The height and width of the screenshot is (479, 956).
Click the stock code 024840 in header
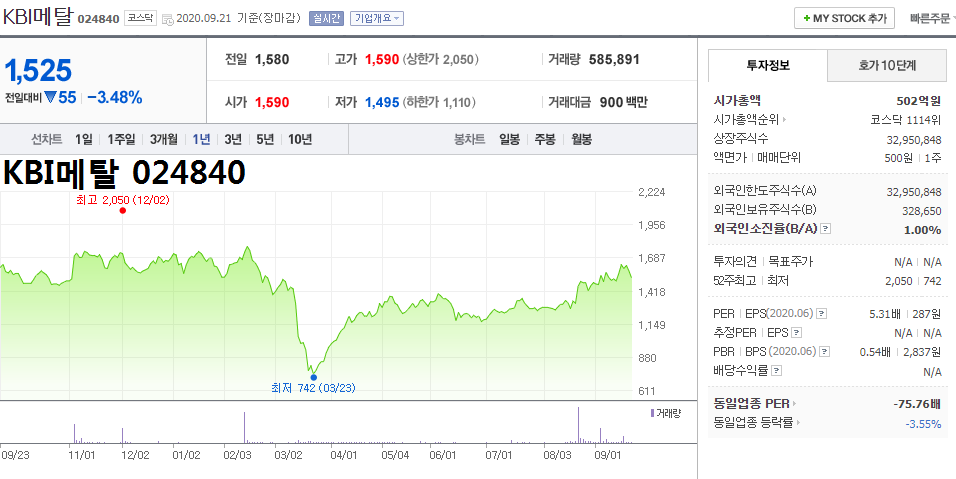98,19
